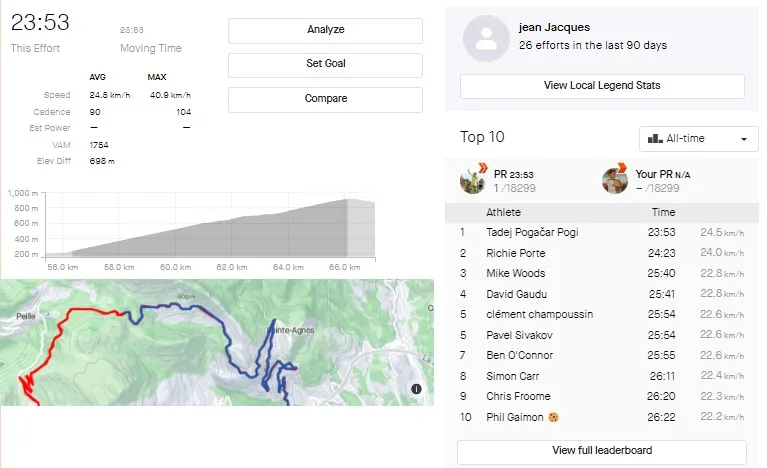767x468 pixels.
Task: Click the Athlete column header
Action: pyautogui.click(x=503, y=212)
